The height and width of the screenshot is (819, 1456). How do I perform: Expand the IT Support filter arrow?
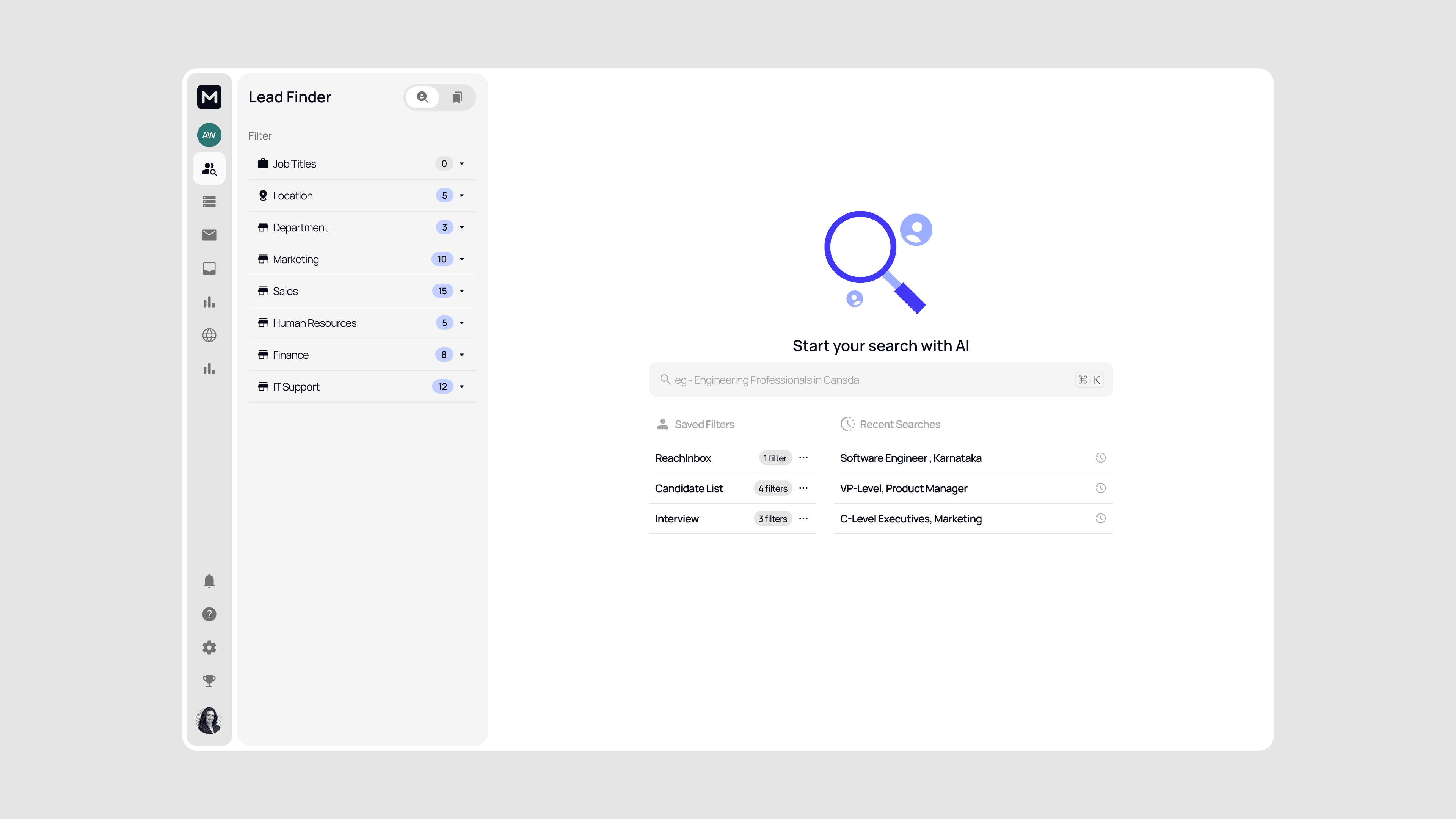pos(462,387)
